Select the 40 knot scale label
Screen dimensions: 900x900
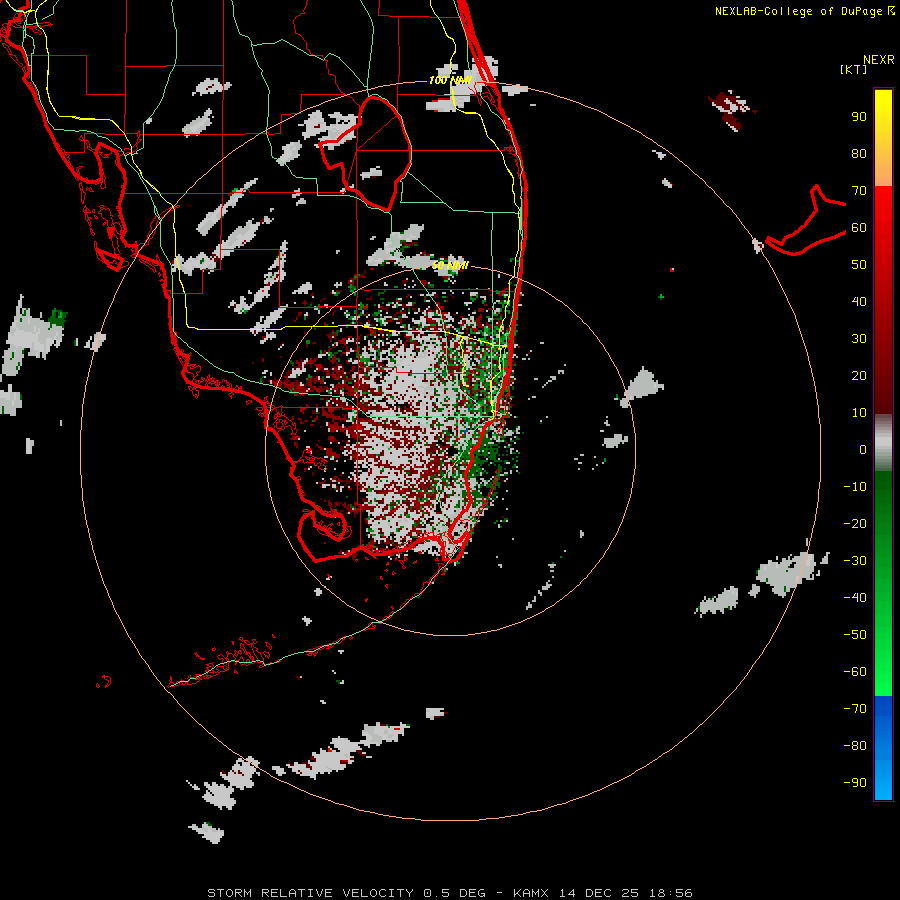859,302
